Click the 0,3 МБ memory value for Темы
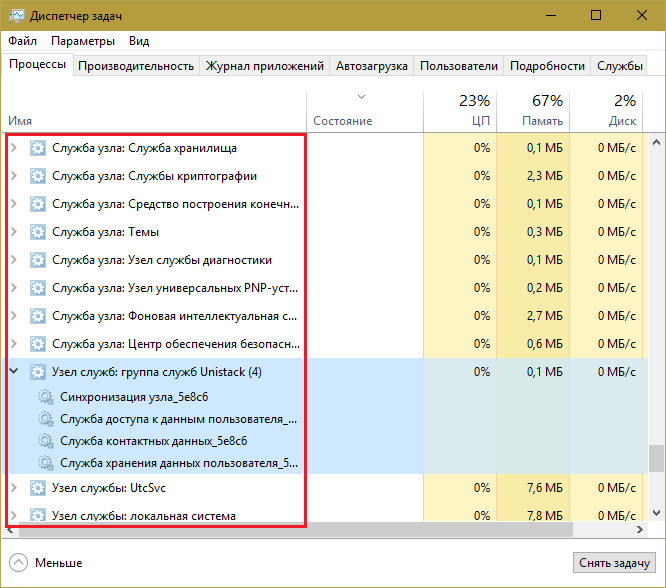 [545, 232]
